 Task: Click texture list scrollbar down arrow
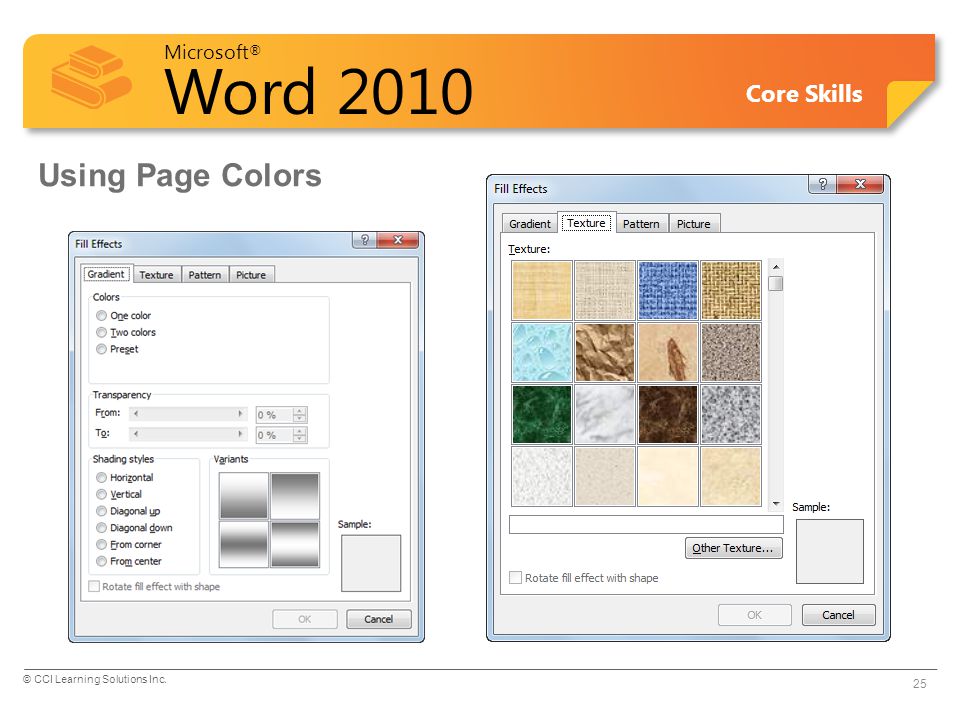click(x=776, y=503)
